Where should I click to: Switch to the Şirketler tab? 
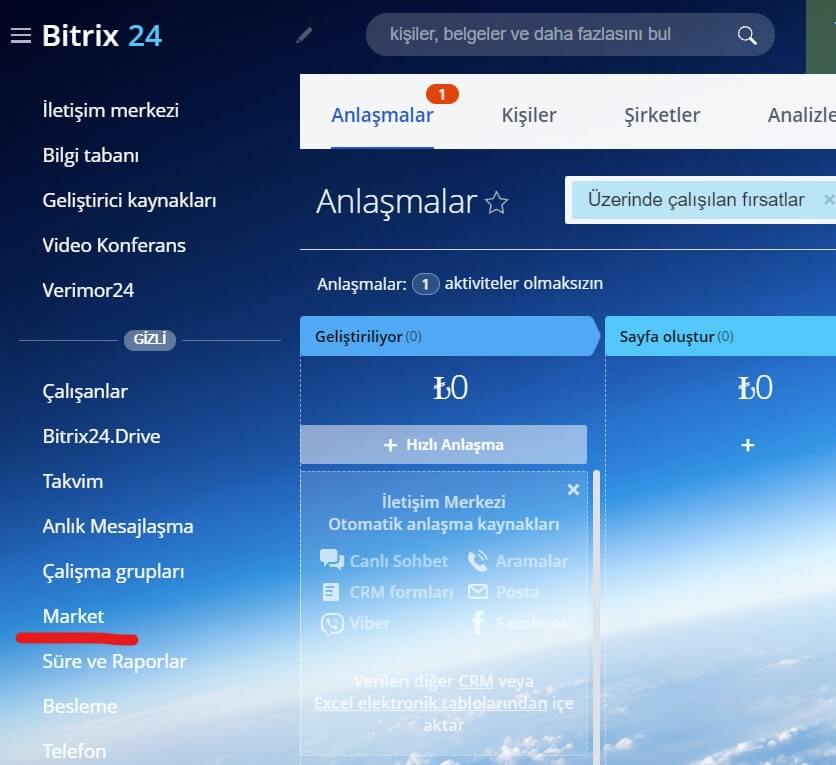(662, 115)
